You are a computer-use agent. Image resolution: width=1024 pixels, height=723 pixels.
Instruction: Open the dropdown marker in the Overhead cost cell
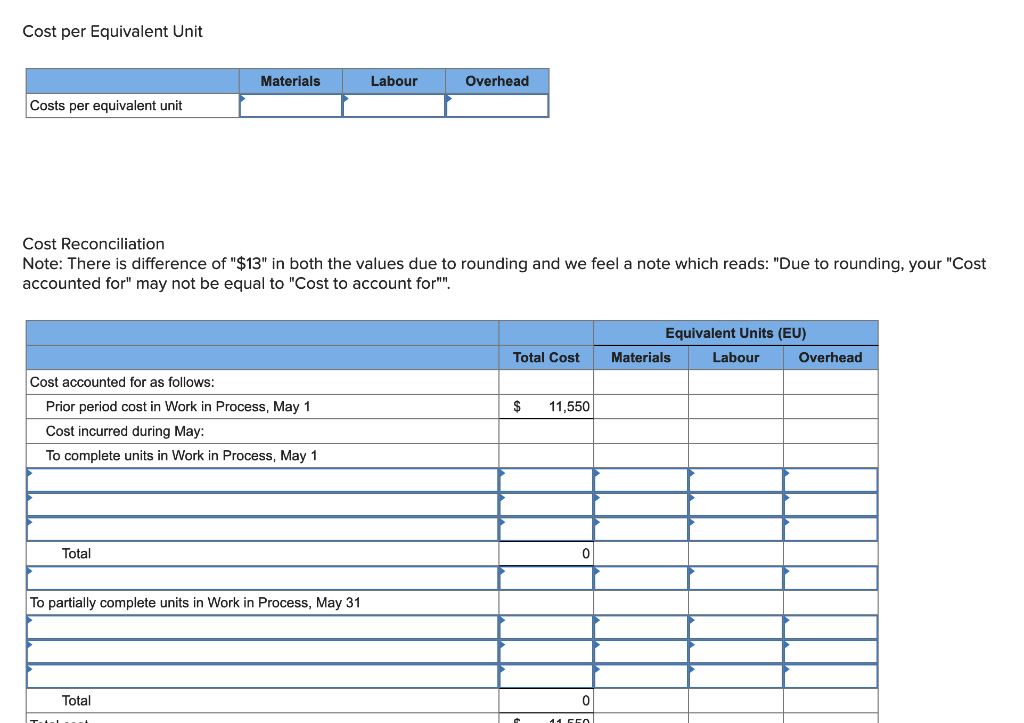pyautogui.click(x=449, y=100)
